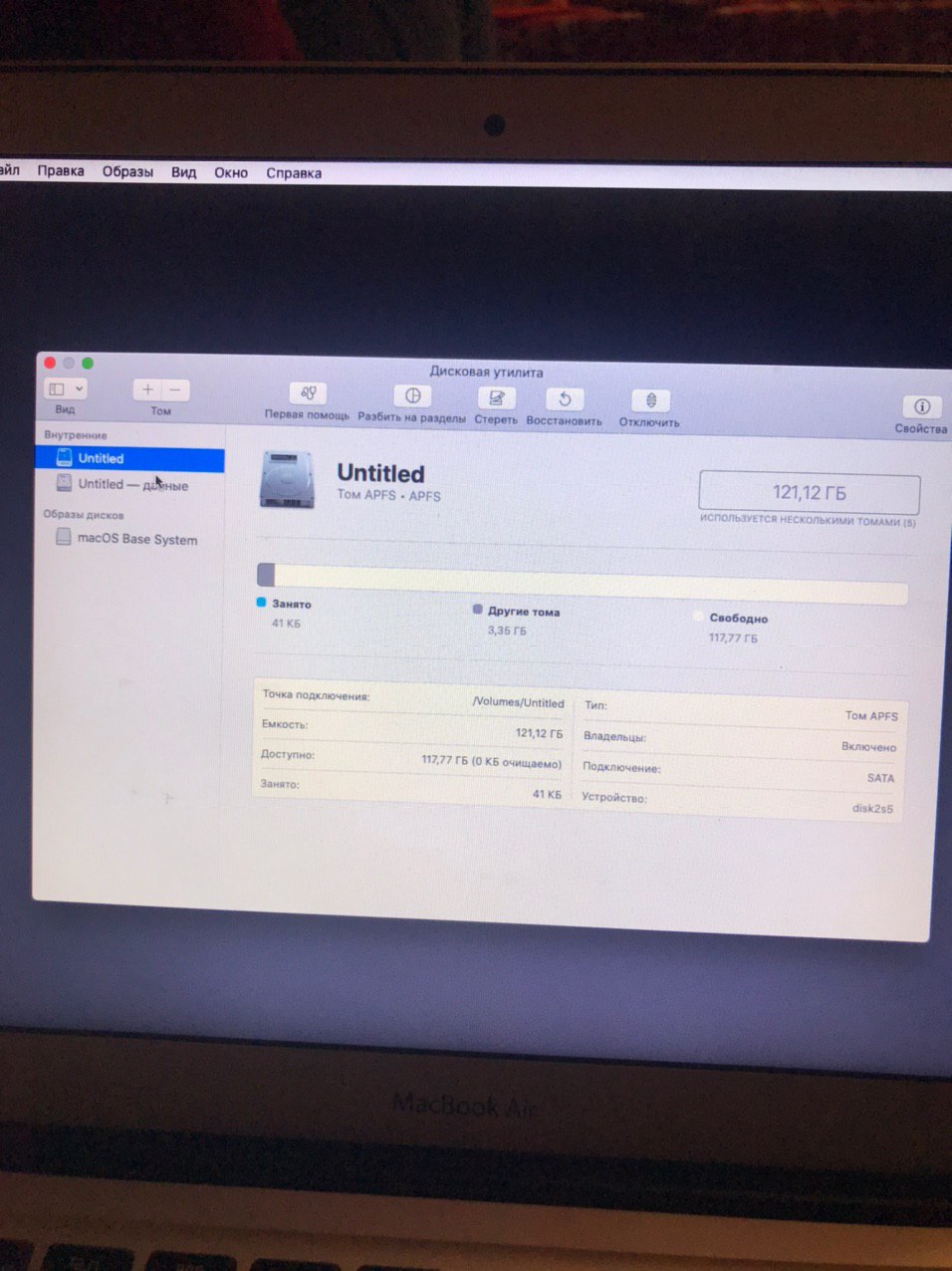This screenshot has width=952, height=1271.
Task: Open the Вид dropdown arrow in toolbar
Action: (x=80, y=389)
